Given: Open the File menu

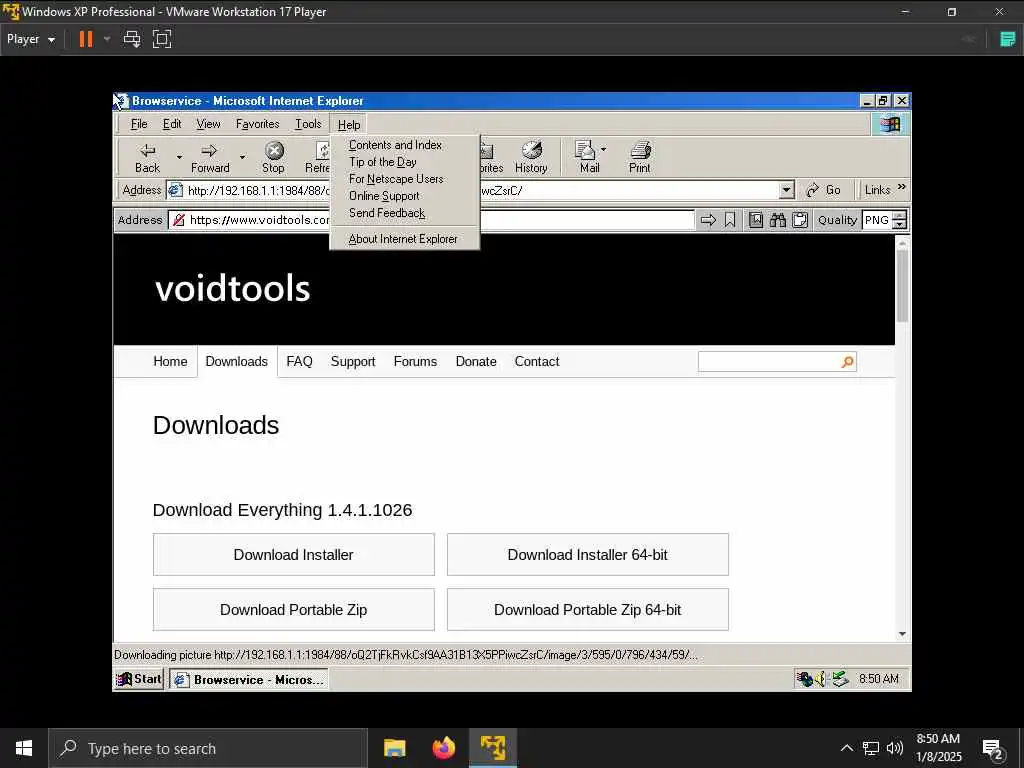Looking at the screenshot, I should click(x=139, y=124).
